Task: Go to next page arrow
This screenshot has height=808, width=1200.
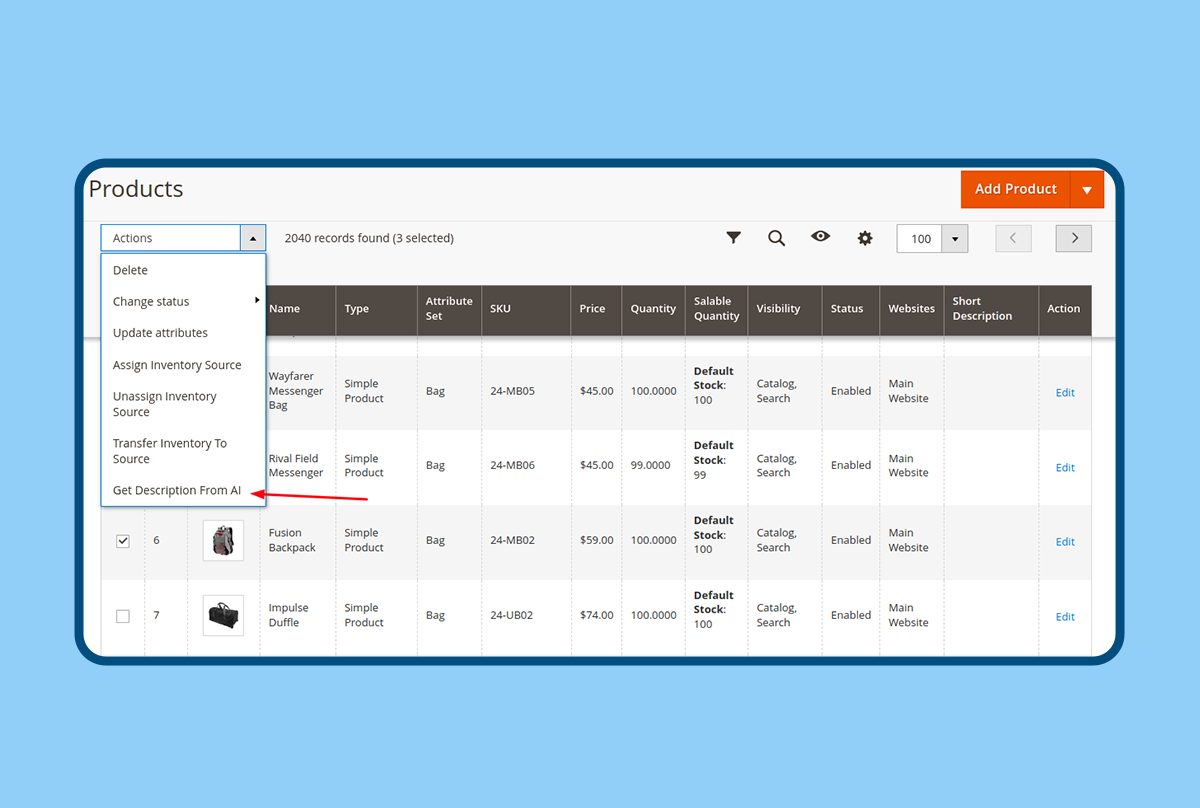Action: click(x=1074, y=238)
